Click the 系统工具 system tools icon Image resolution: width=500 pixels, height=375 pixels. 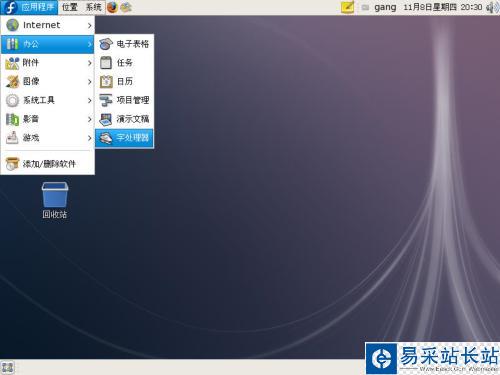pos(12,100)
